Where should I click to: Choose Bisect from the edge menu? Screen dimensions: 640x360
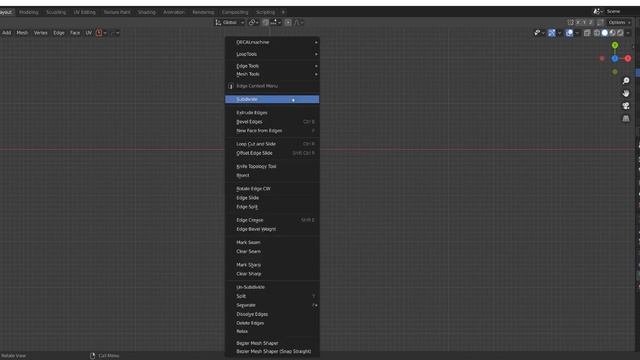pyautogui.click(x=272, y=176)
